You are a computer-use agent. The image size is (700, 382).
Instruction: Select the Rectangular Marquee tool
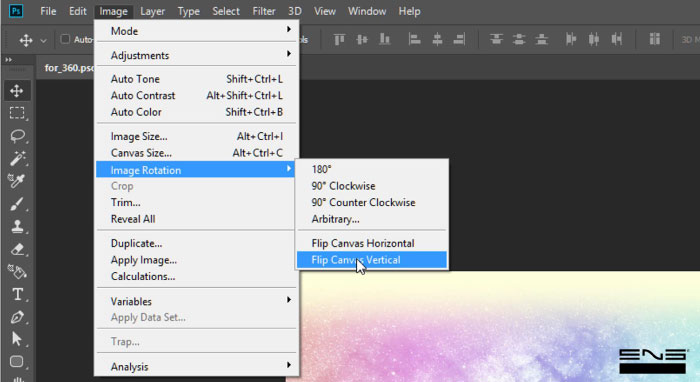click(x=17, y=113)
